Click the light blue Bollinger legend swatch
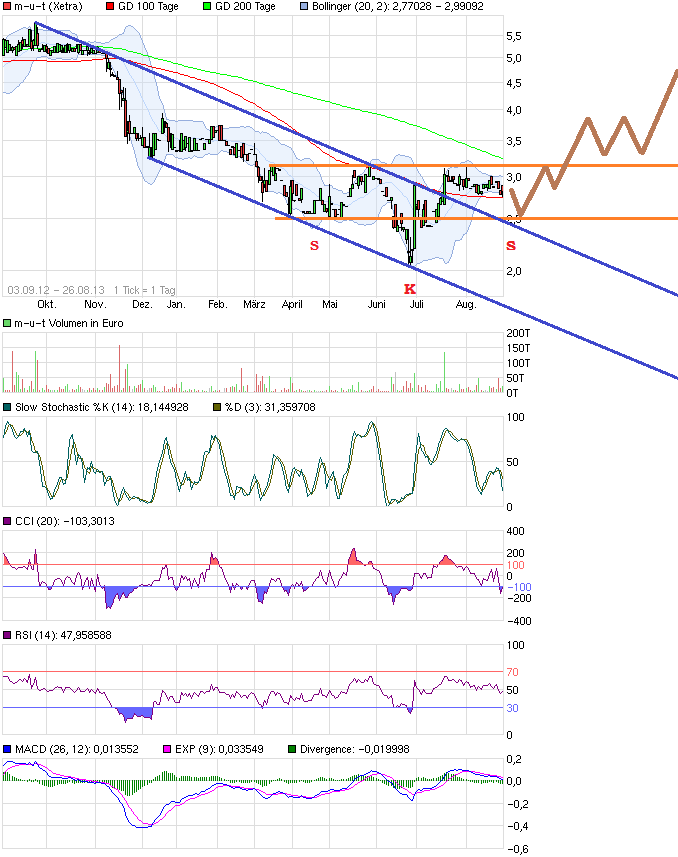Viewport: 678px width, 857px height. tap(305, 7)
